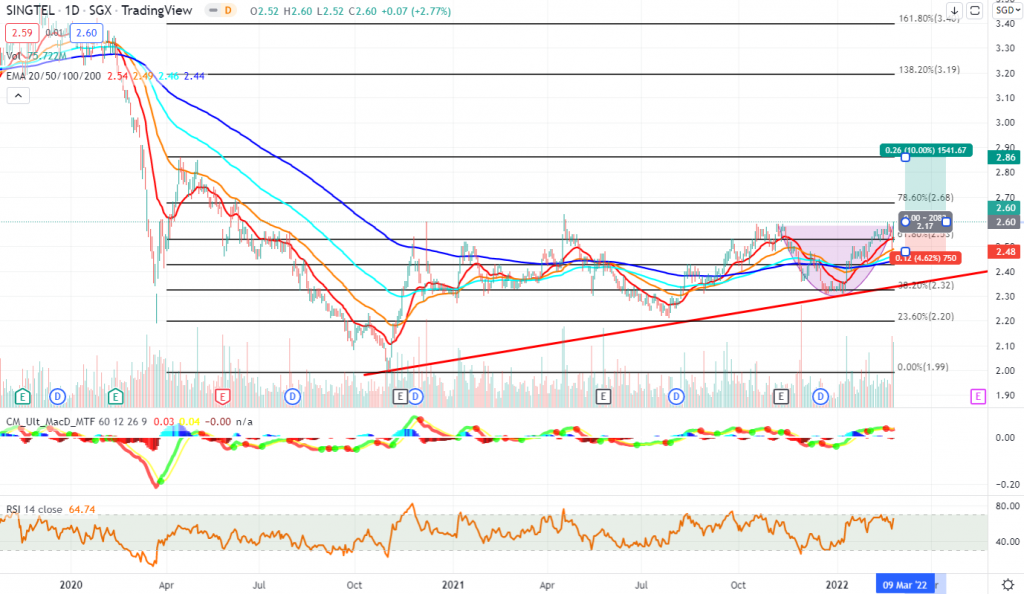Screen dimensions: 1024x594
Task: Click the blue 2.60 ask price box
Action: [x=86, y=33]
